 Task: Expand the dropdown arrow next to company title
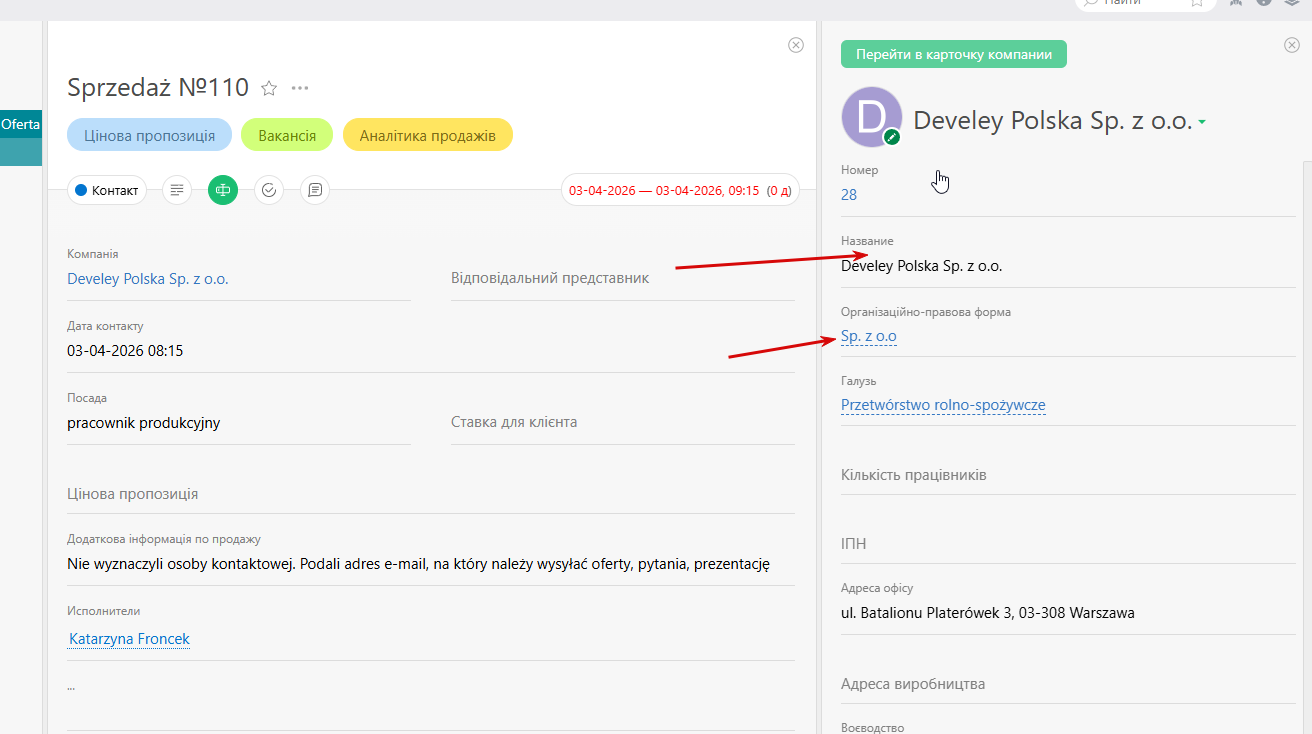(x=1202, y=122)
